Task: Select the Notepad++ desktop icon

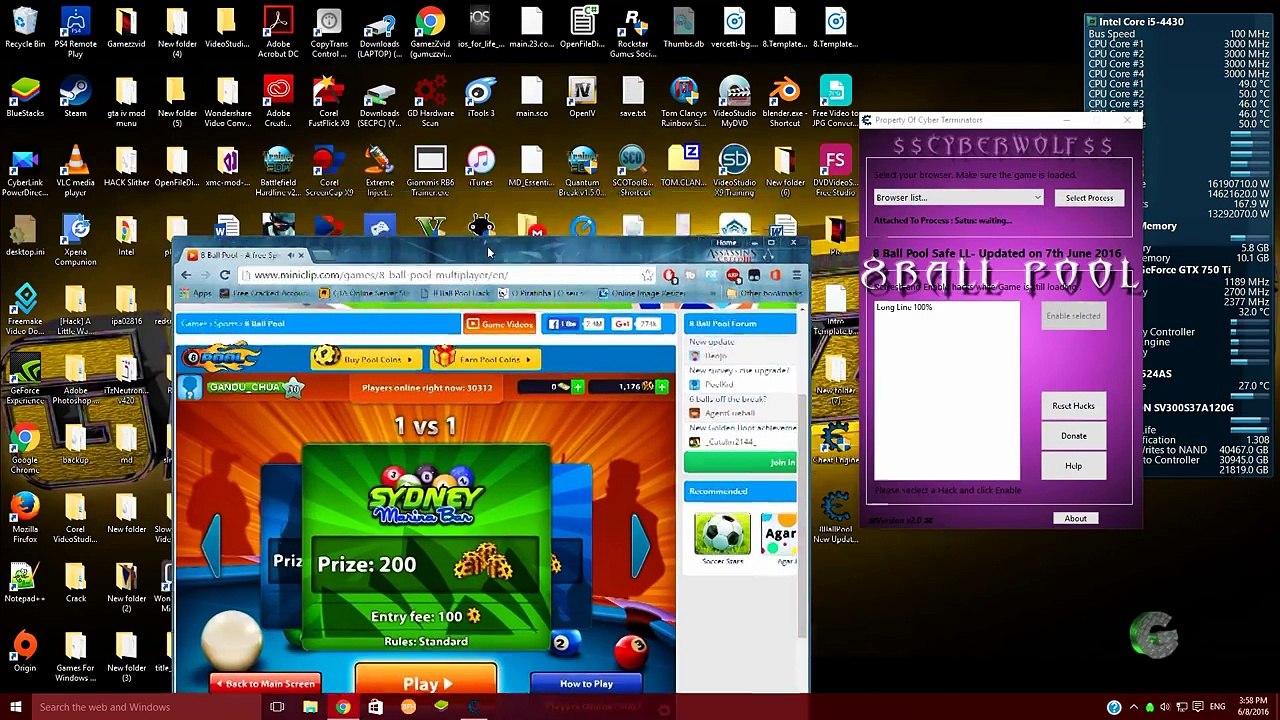Action: coord(25,583)
